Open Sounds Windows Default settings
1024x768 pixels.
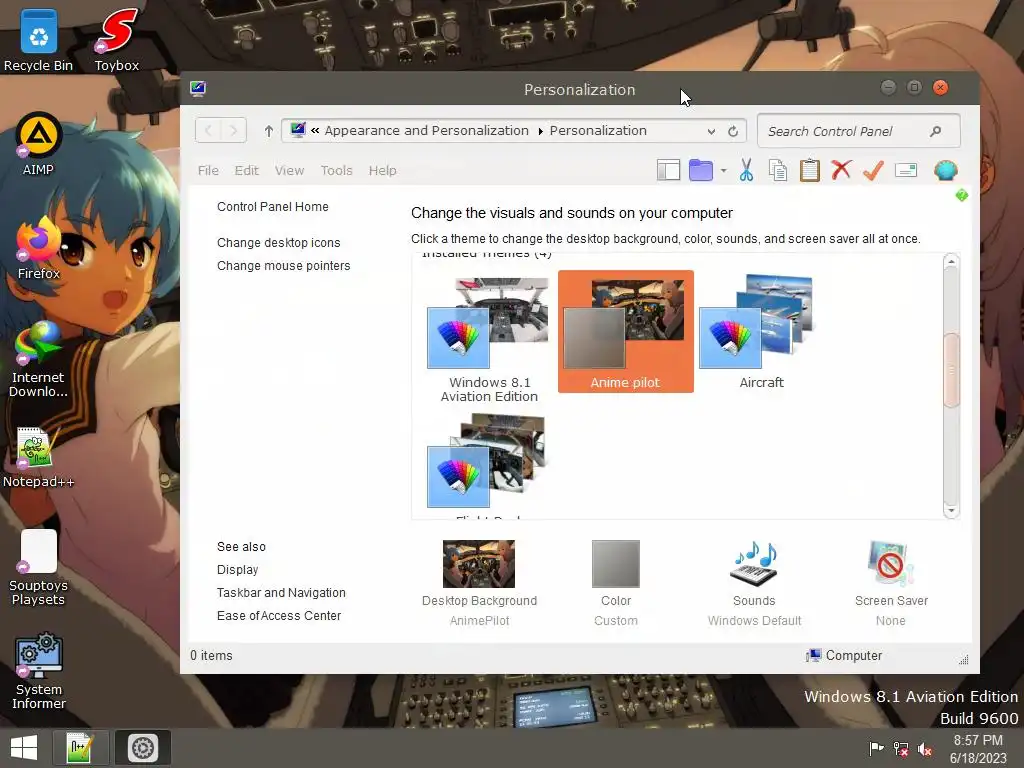[x=754, y=583]
